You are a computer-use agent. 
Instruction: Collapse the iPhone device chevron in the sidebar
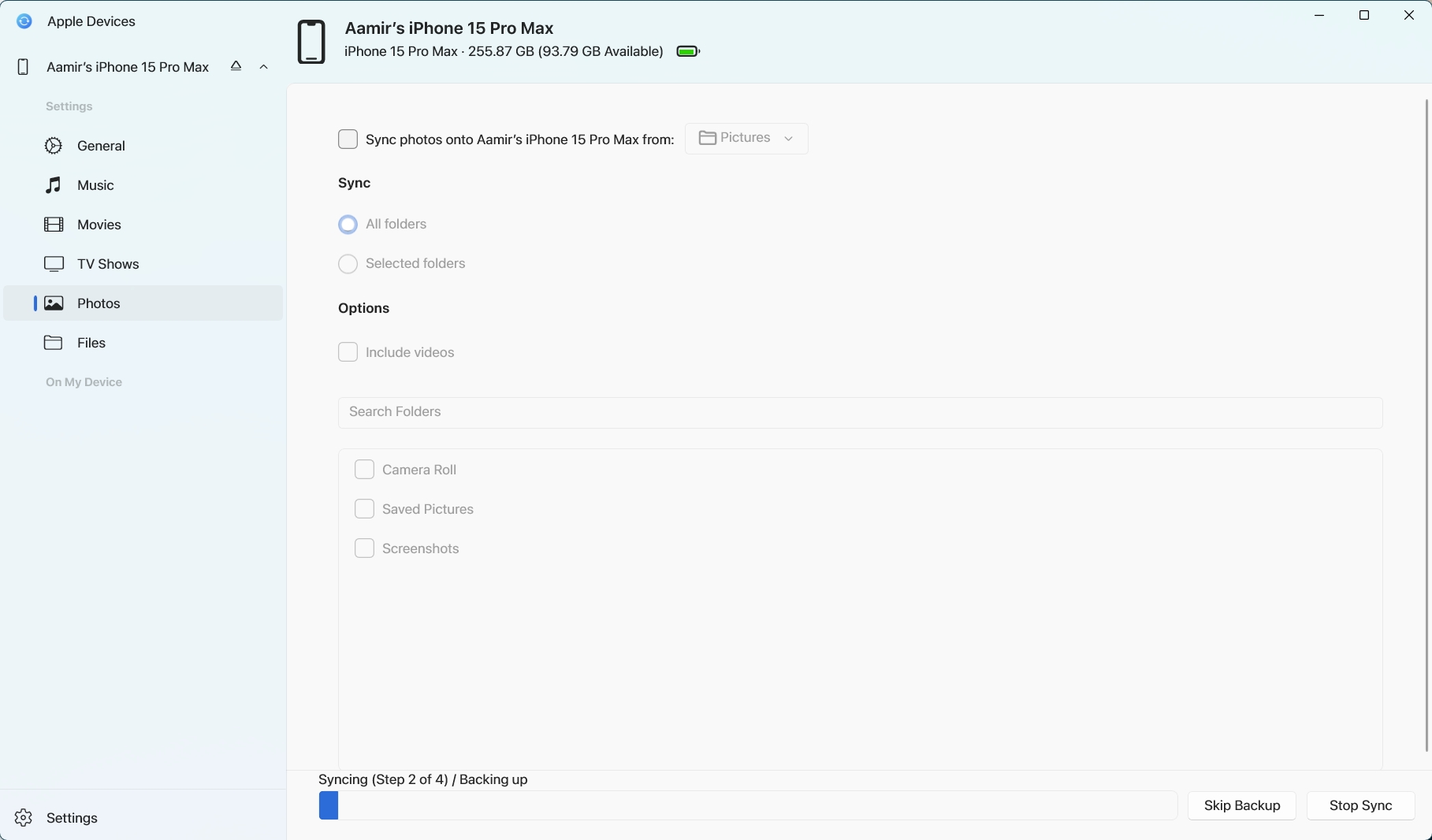pyautogui.click(x=264, y=68)
